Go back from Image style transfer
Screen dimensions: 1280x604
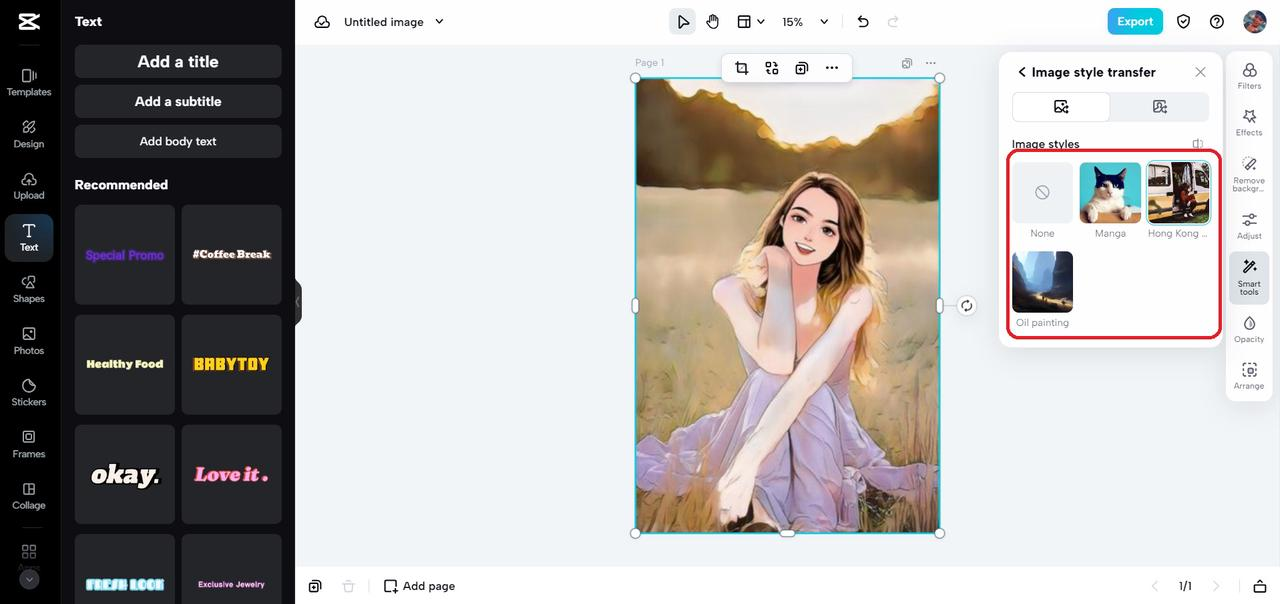pos(1021,72)
